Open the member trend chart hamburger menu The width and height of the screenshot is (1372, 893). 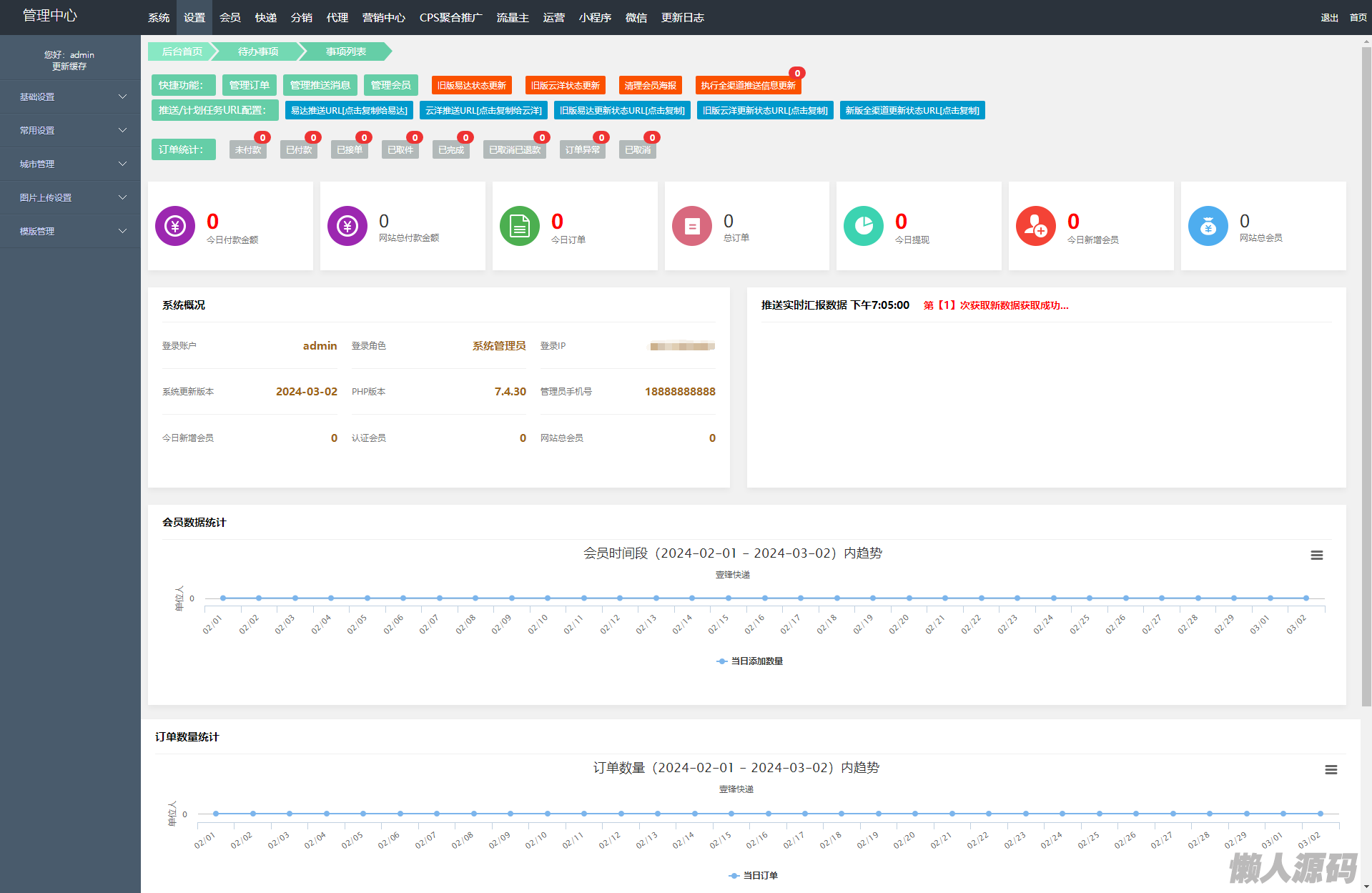(1316, 556)
